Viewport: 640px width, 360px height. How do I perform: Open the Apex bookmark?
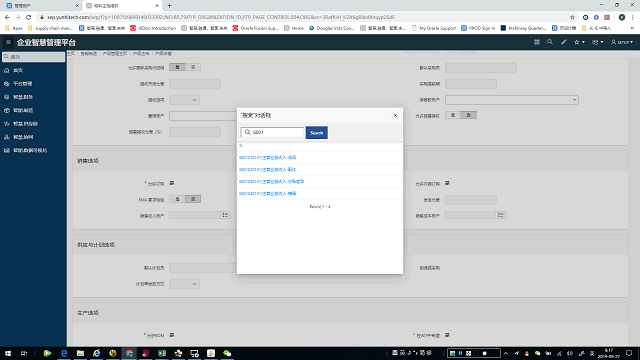[x=14, y=28]
